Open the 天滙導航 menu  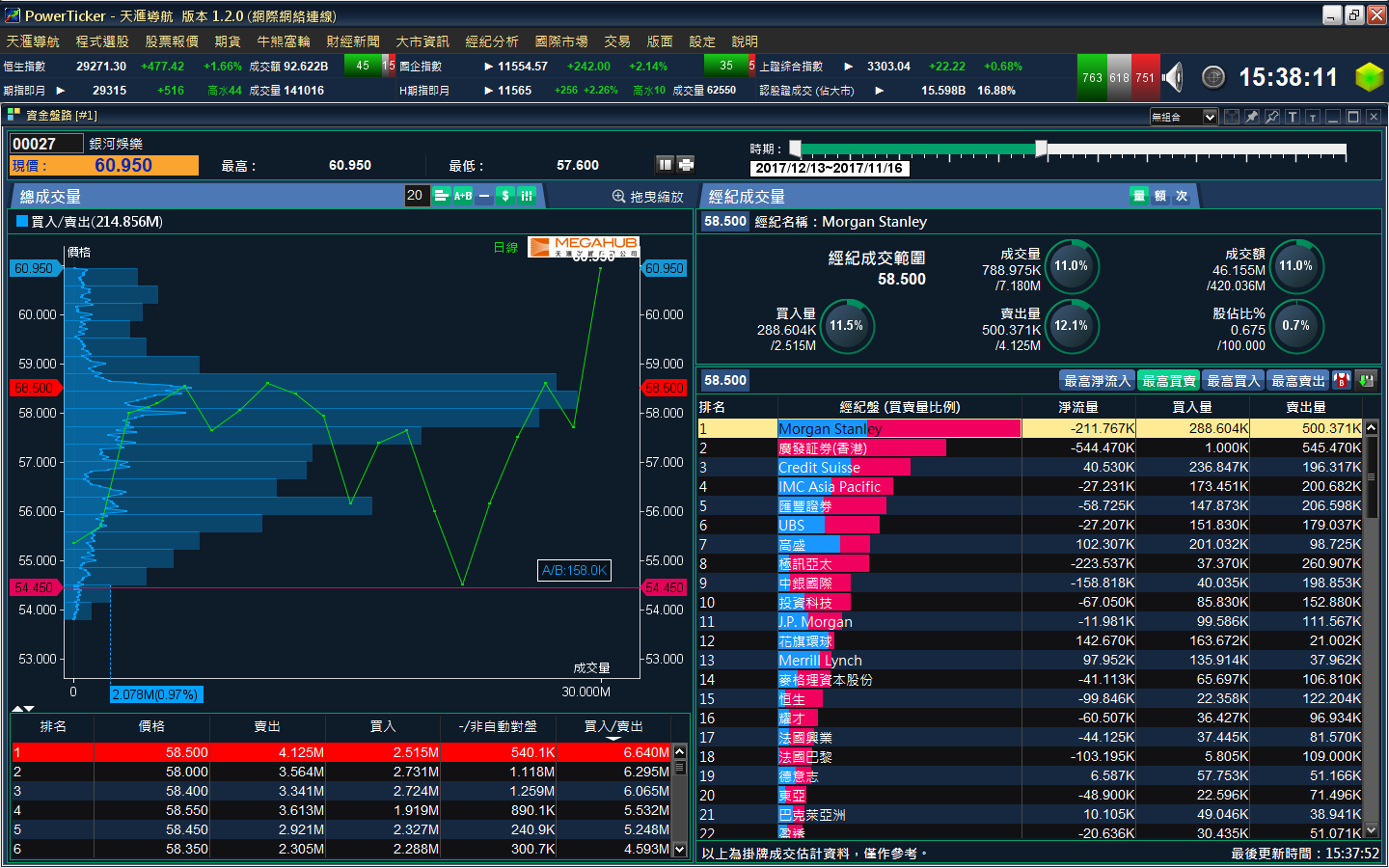tap(33, 41)
